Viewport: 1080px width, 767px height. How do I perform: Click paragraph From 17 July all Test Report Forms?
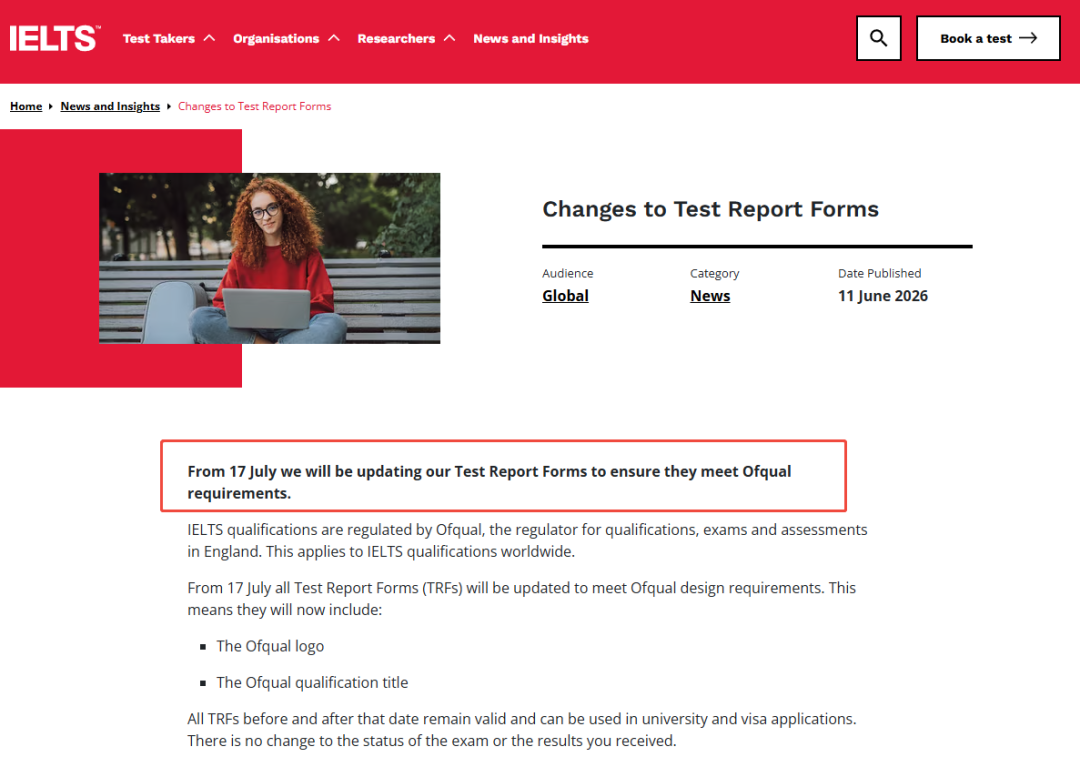[x=521, y=599]
